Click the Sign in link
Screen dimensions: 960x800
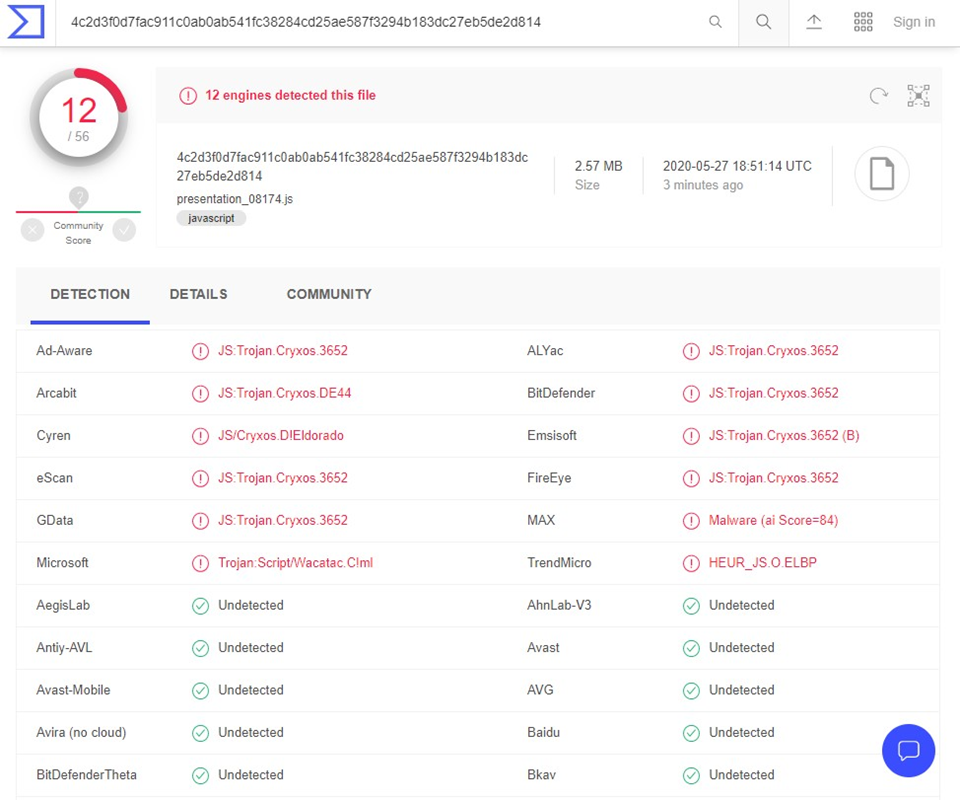tap(913, 22)
